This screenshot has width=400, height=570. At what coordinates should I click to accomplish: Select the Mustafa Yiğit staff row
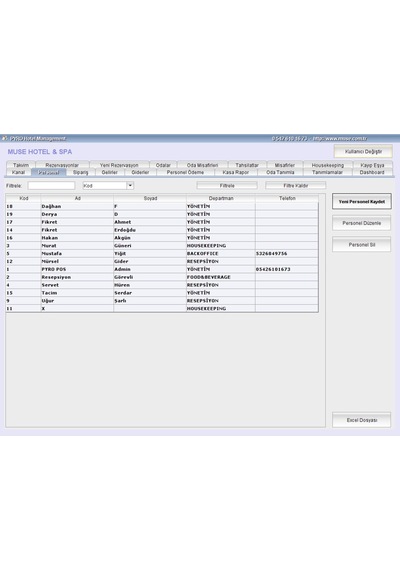click(x=162, y=253)
